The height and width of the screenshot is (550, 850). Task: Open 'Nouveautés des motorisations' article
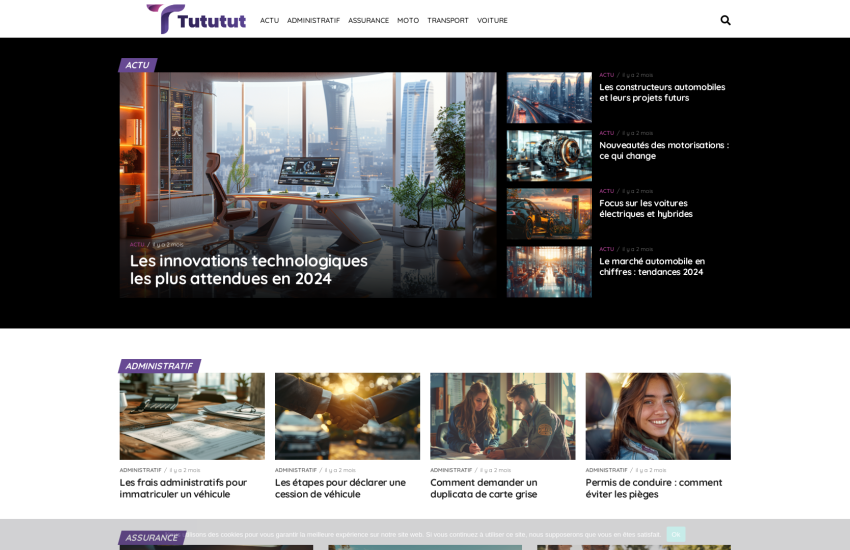click(x=663, y=150)
